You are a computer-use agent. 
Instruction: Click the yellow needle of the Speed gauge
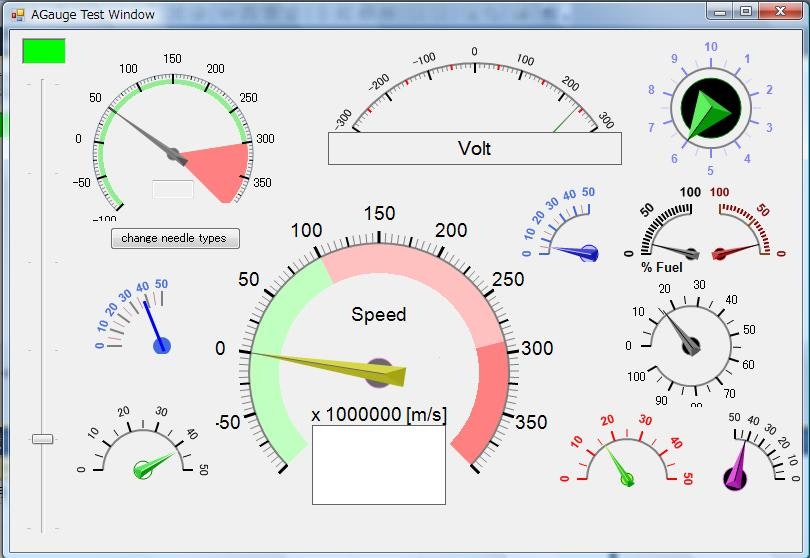(x=331, y=367)
